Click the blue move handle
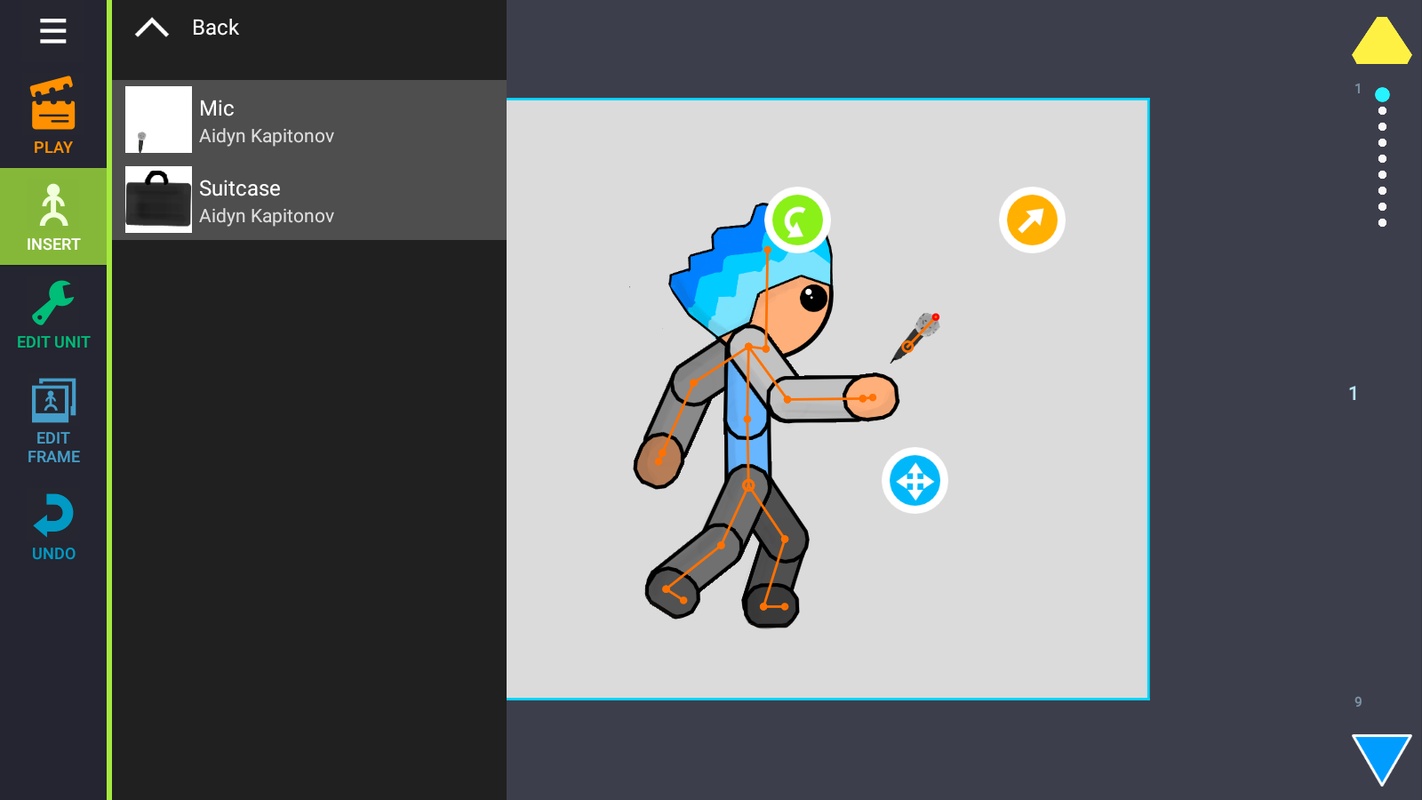This screenshot has width=1422, height=800. (914, 481)
